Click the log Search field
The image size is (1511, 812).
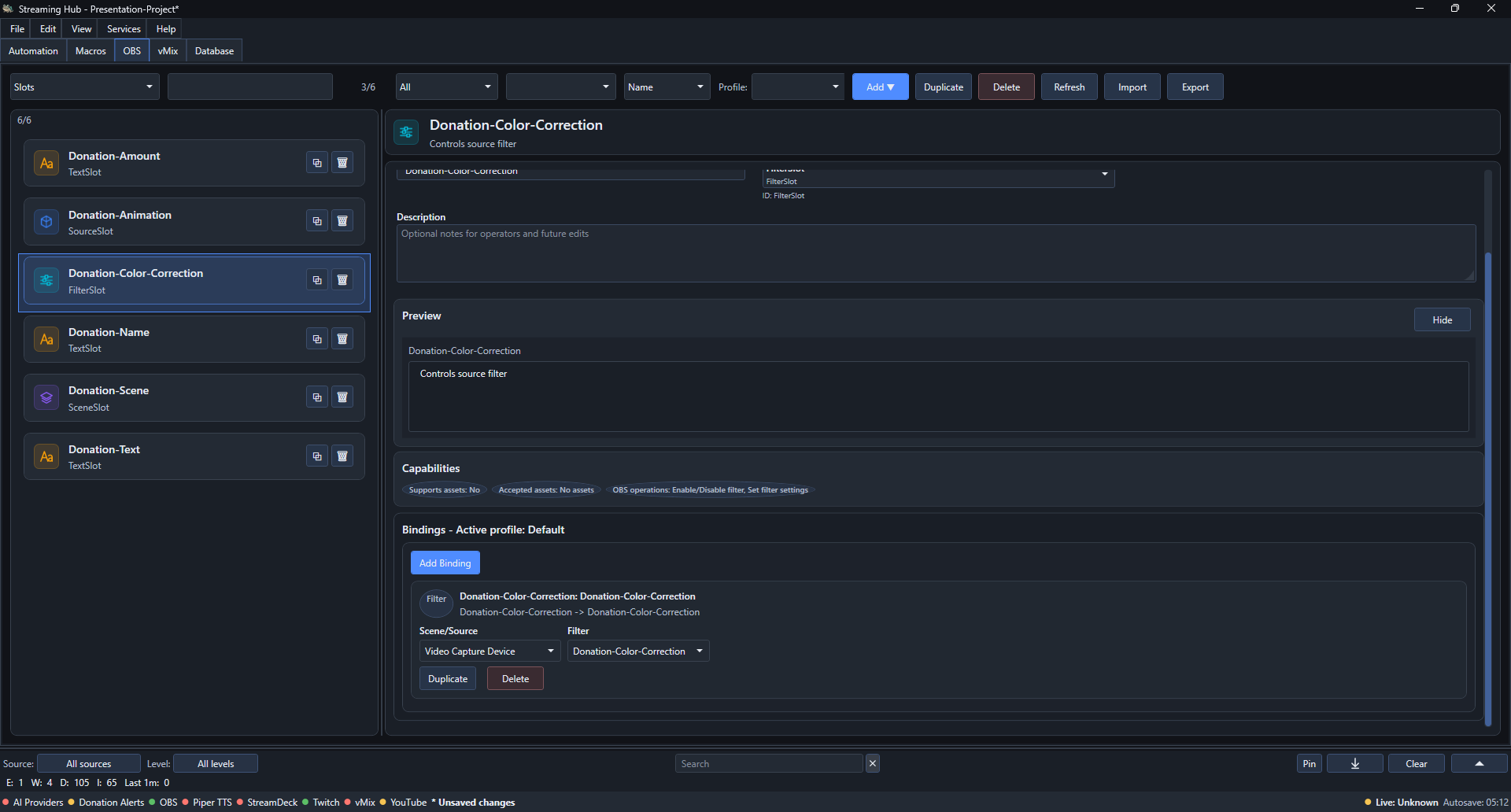coord(769,763)
